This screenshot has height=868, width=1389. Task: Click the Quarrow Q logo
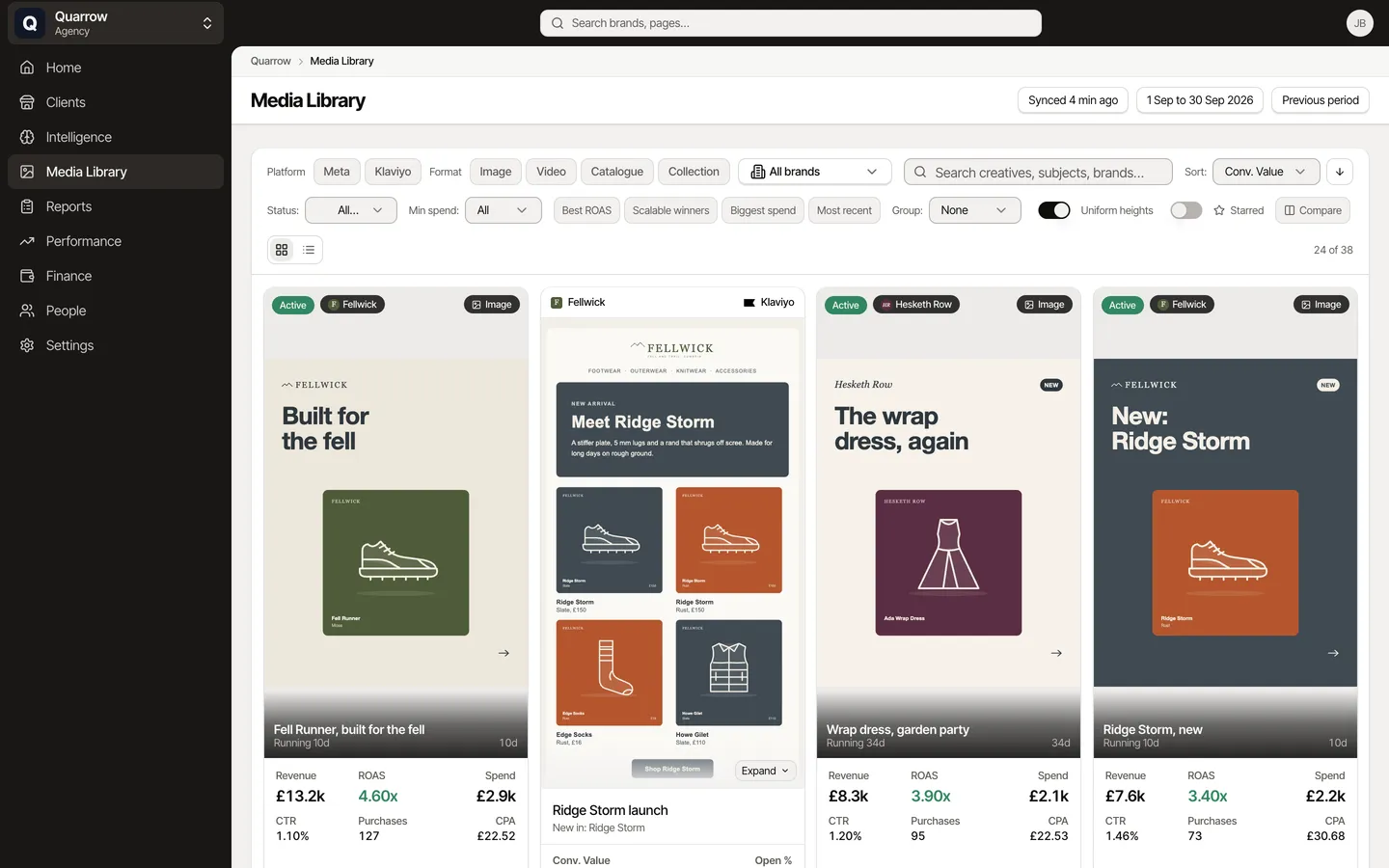30,23
